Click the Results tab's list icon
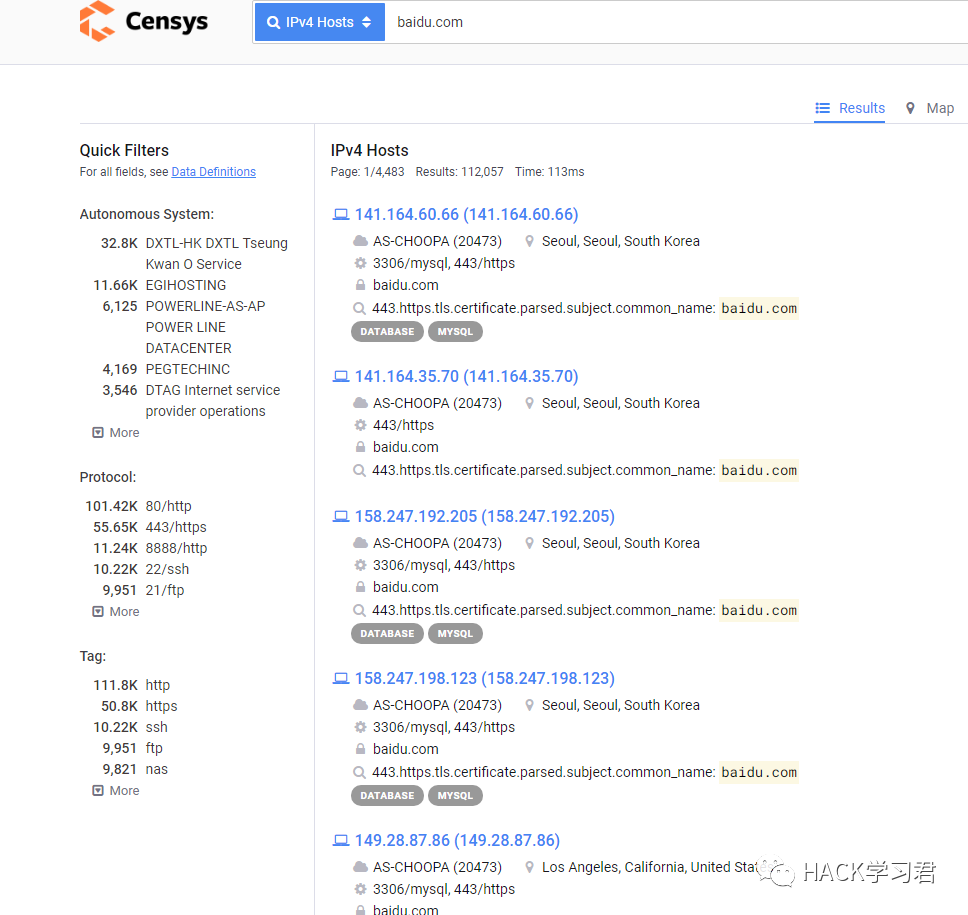Viewport: 968px width, 915px height. [822, 108]
